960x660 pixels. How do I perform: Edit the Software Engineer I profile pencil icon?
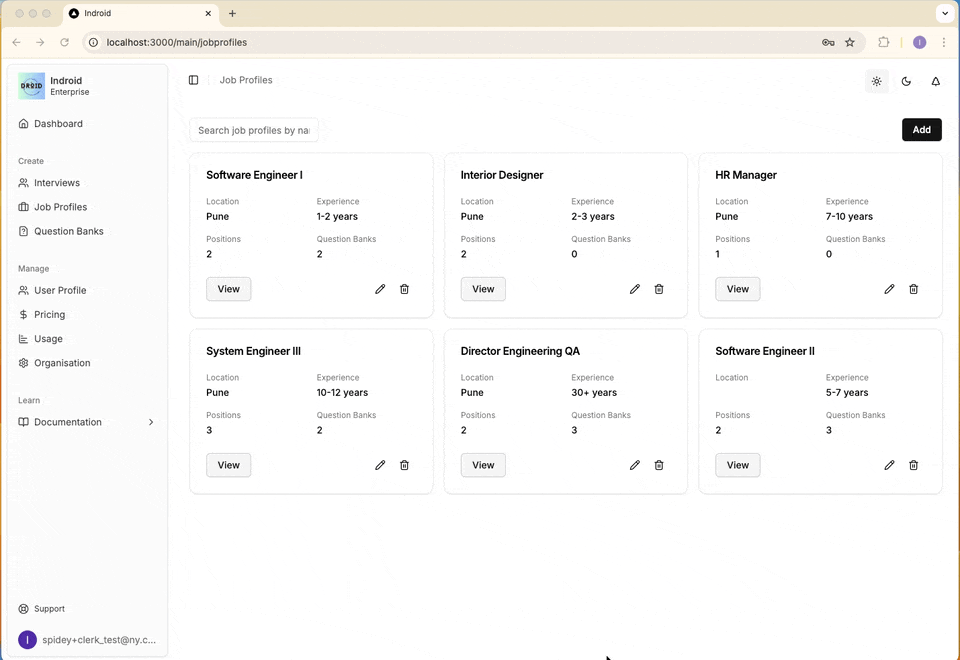click(380, 289)
